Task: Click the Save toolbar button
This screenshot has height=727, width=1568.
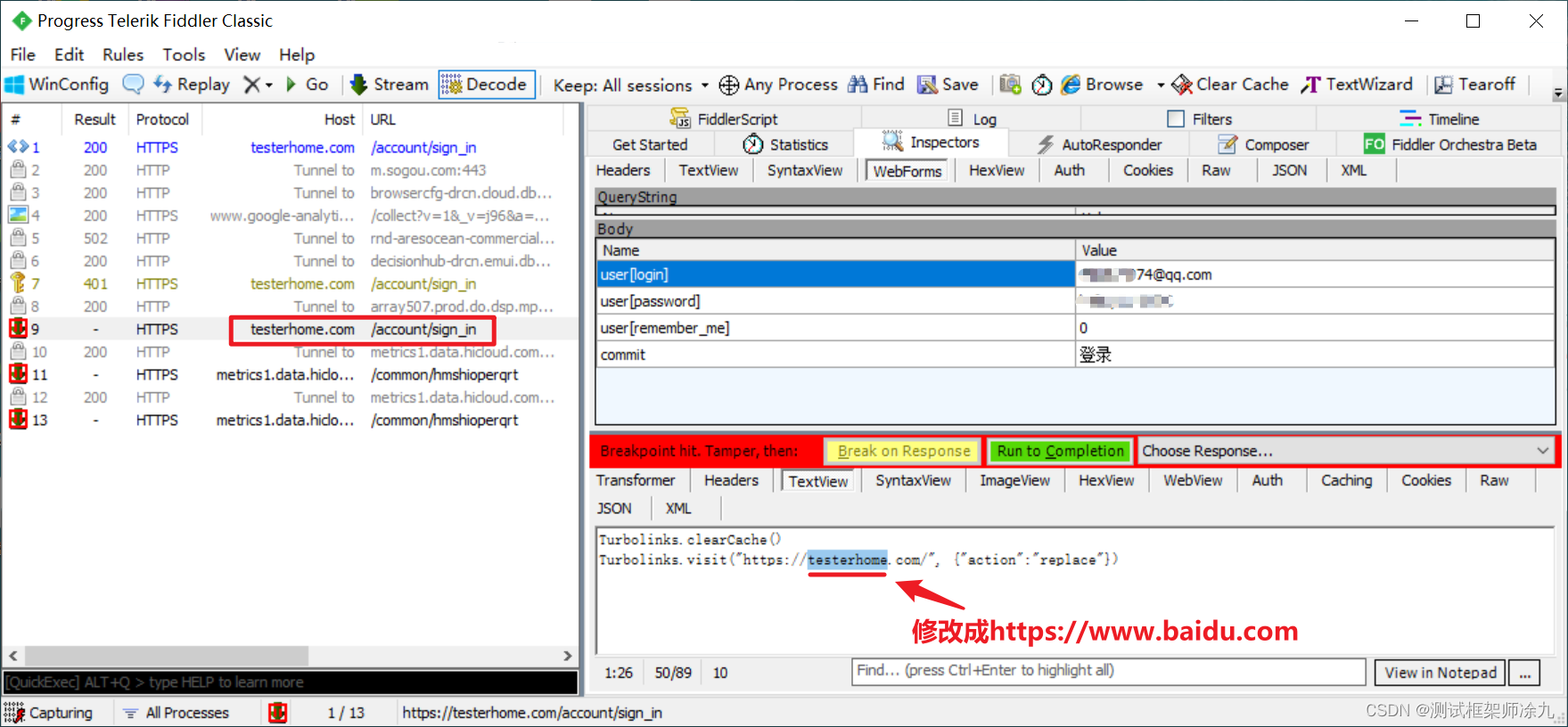Action: click(948, 85)
